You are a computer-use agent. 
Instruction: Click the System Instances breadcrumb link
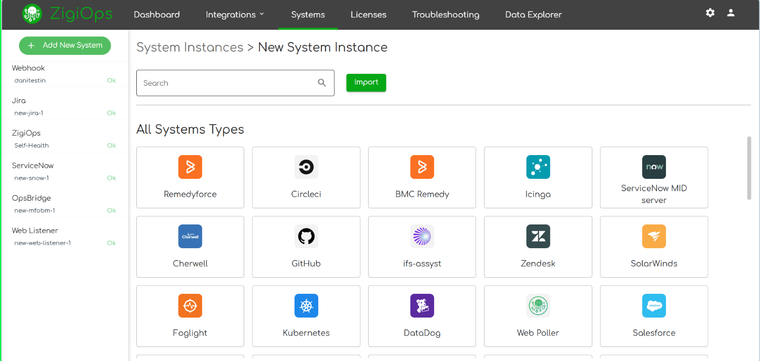(190, 47)
